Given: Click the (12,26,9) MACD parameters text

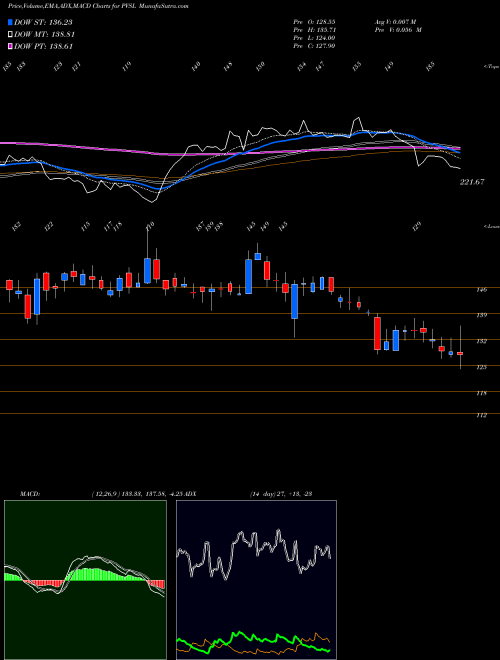Looking at the screenshot, I should pyautogui.click(x=137, y=493).
